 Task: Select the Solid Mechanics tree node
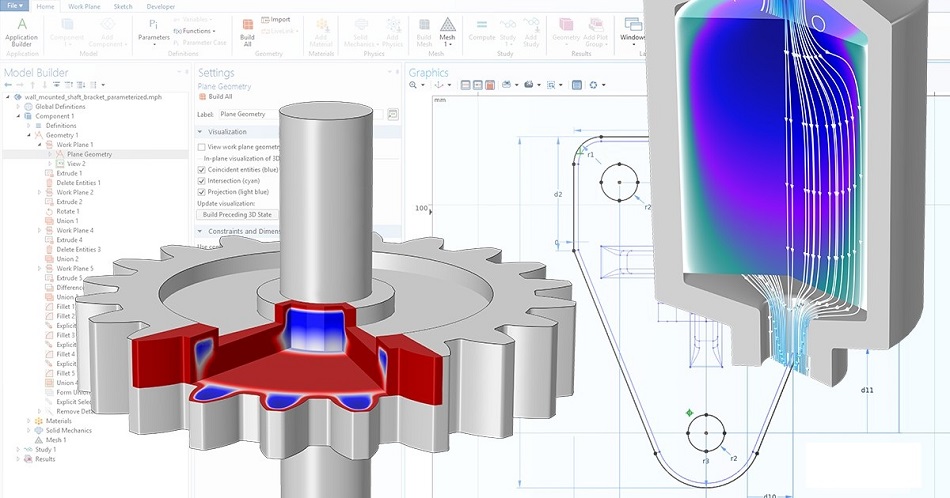[x=68, y=431]
